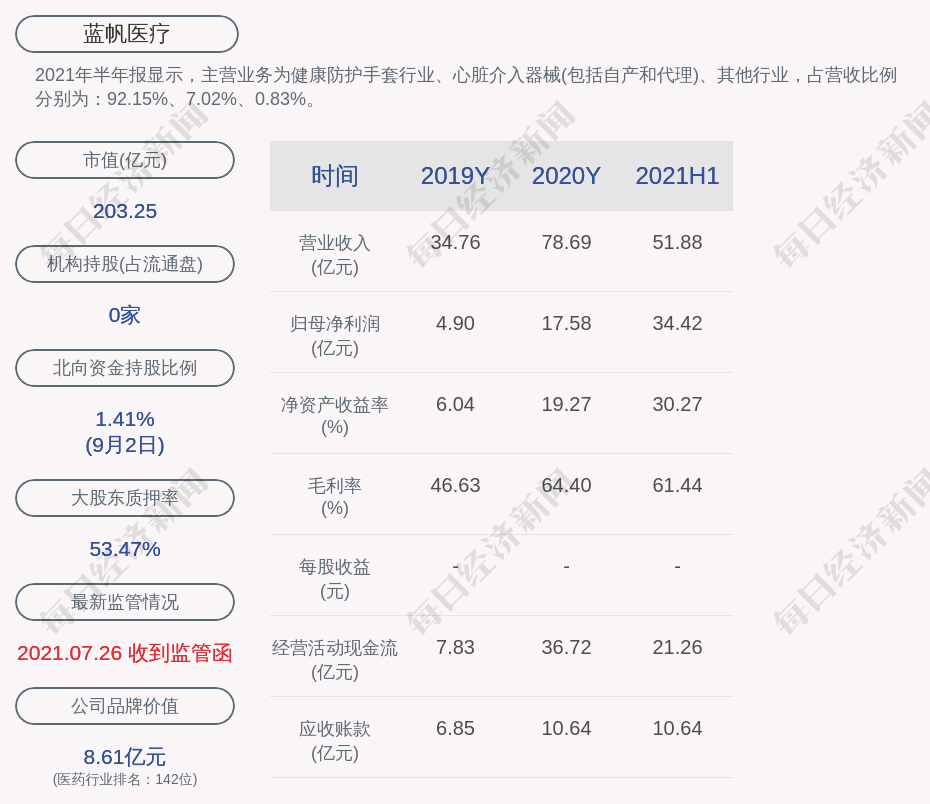Click the 医药行业排名:142位 ranking note

(x=125, y=779)
